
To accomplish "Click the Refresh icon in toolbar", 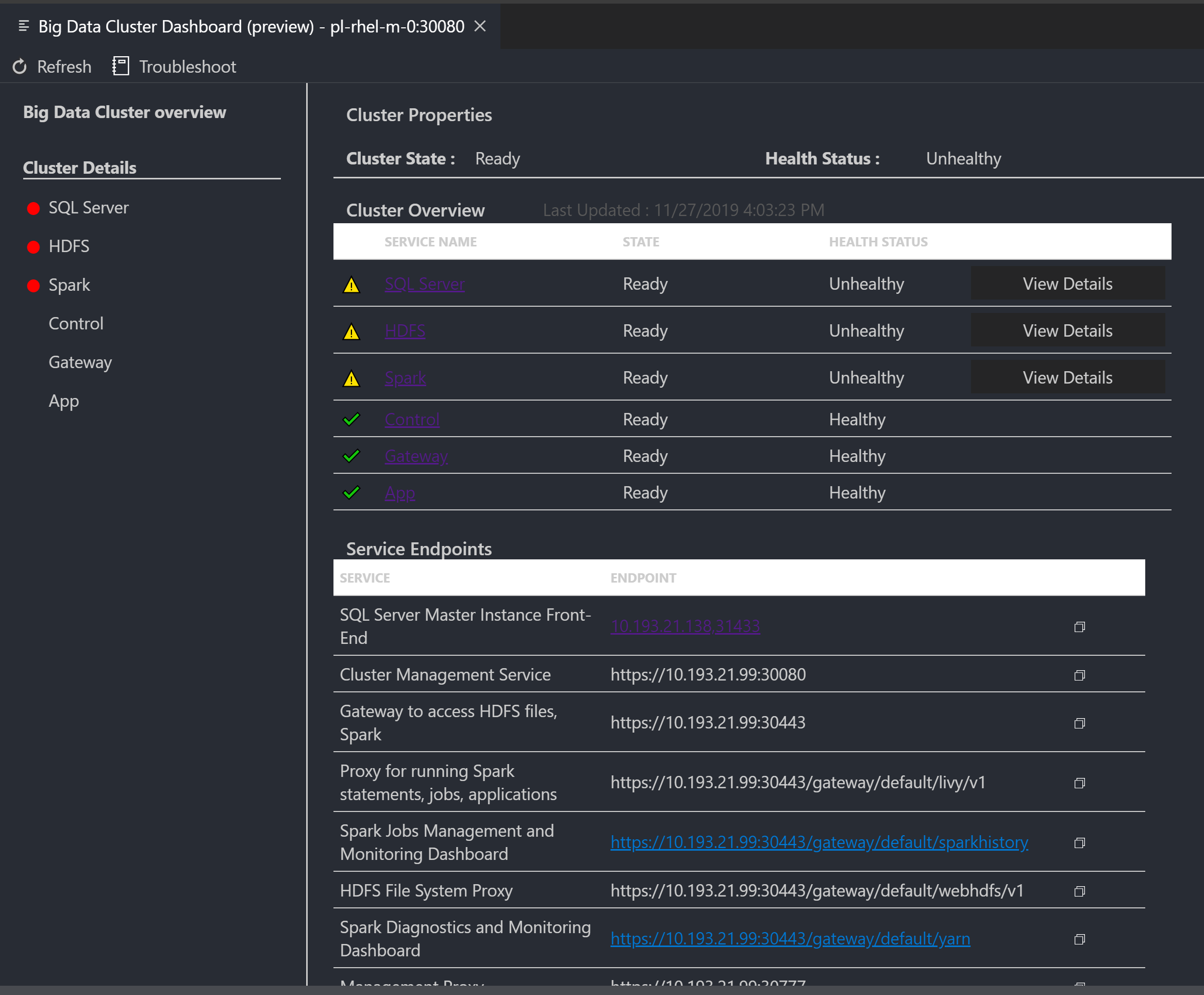I will [x=19, y=67].
